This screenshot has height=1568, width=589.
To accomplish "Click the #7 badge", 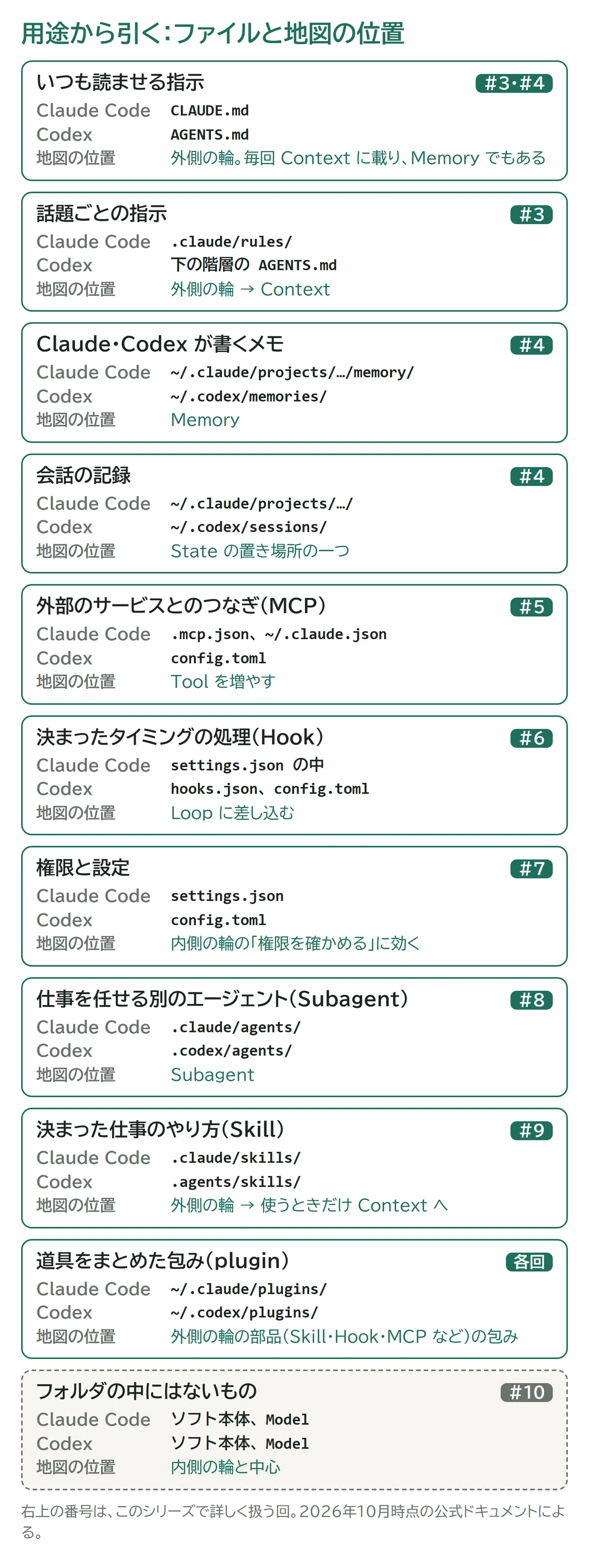I will point(531,869).
